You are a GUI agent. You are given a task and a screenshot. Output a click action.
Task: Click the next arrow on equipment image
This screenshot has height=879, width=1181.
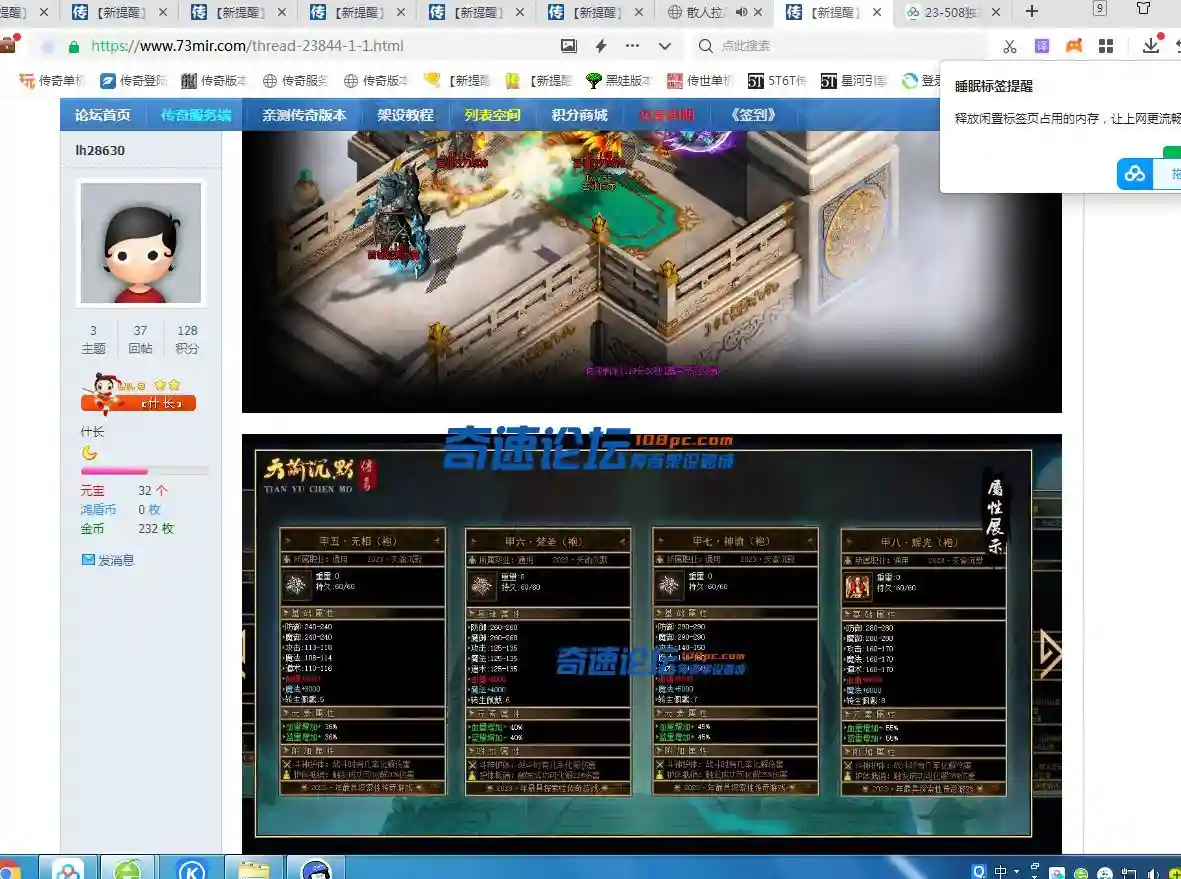(x=1050, y=652)
